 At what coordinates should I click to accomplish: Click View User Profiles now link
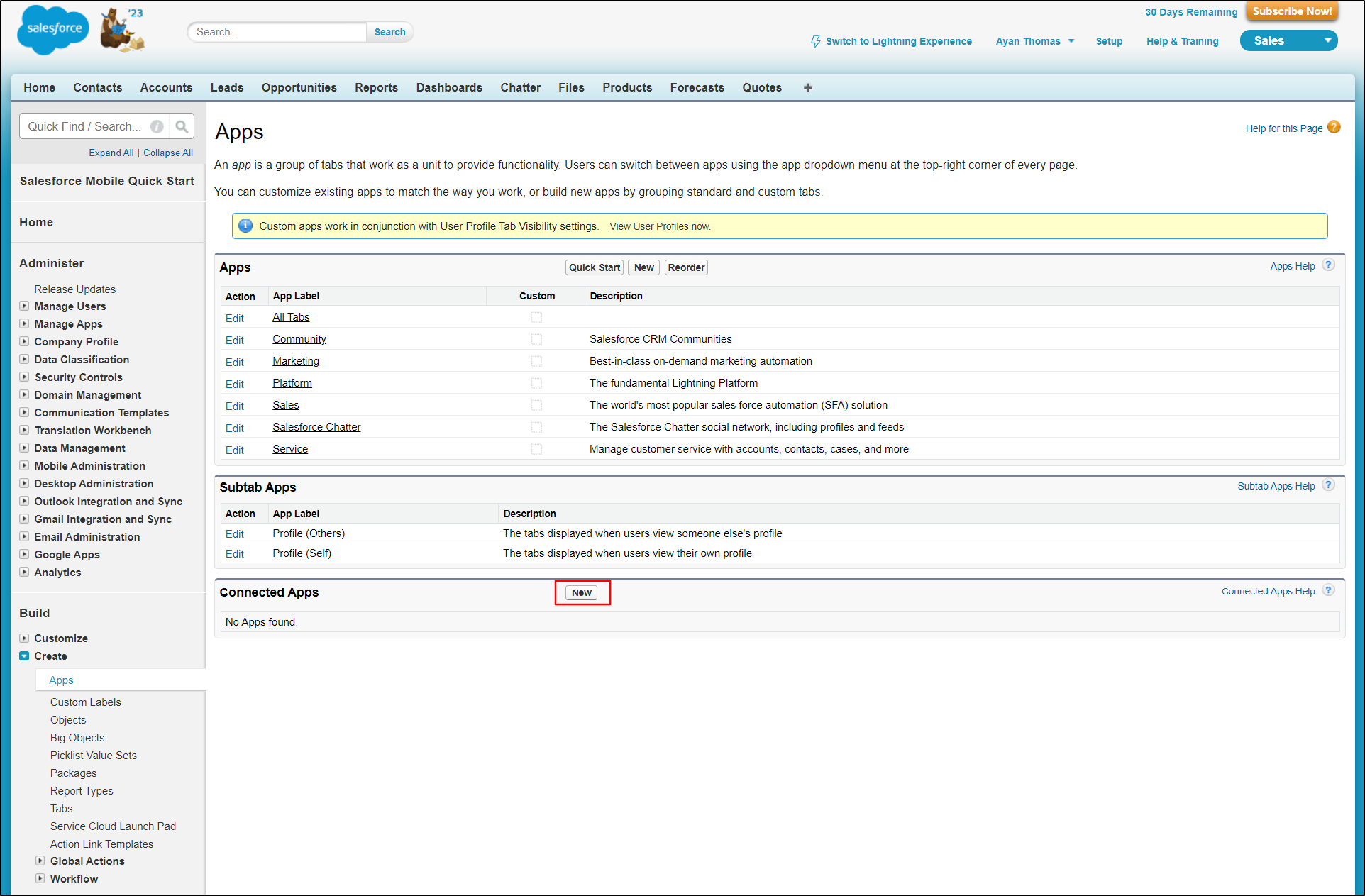tap(660, 226)
